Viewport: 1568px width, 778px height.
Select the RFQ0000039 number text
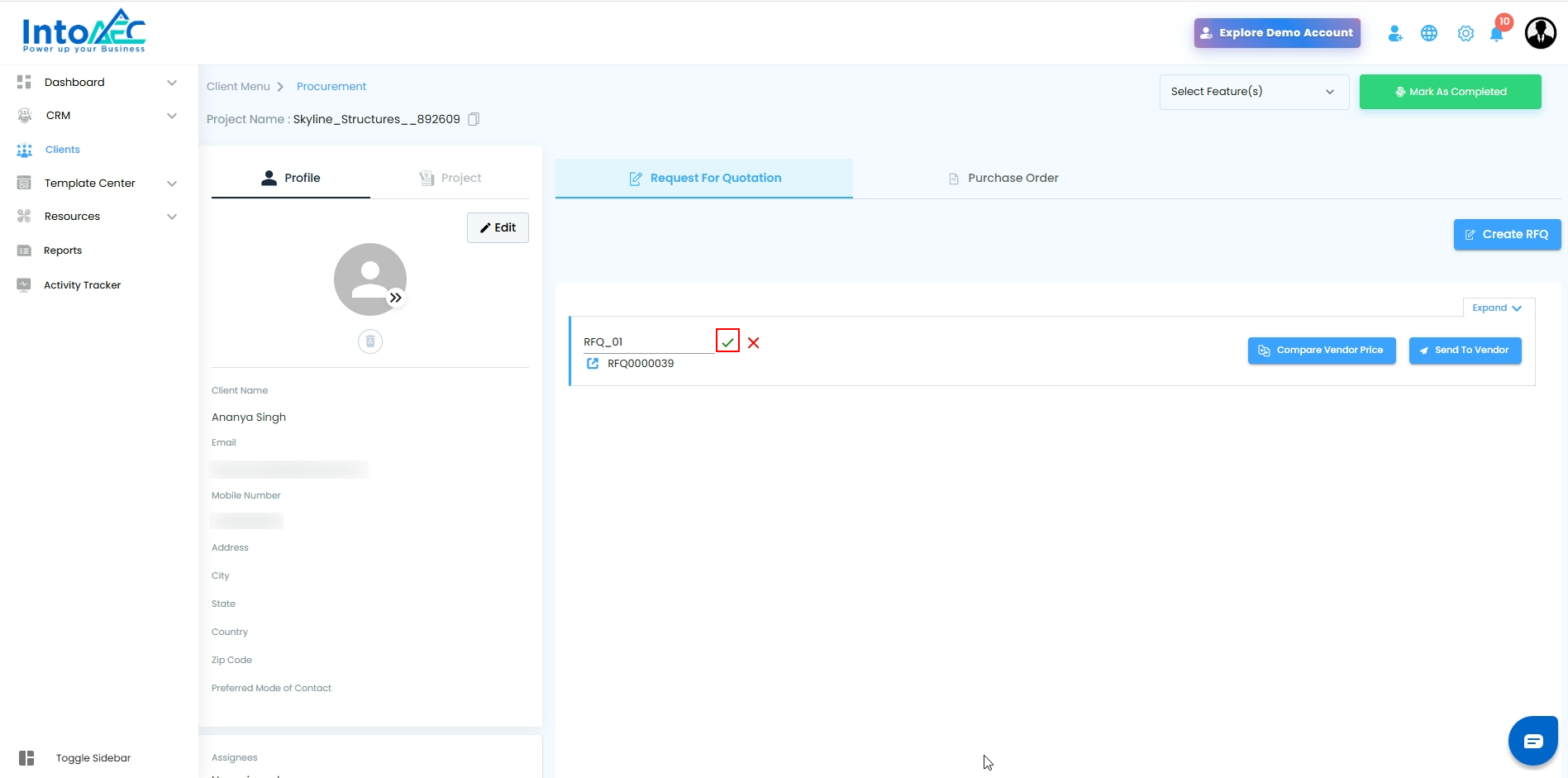click(x=641, y=364)
